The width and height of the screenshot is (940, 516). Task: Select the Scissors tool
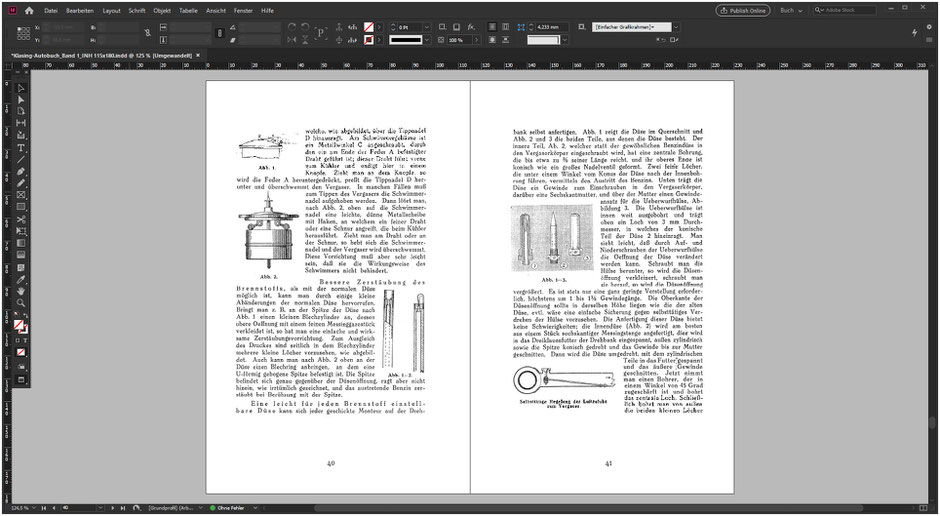click(x=21, y=219)
